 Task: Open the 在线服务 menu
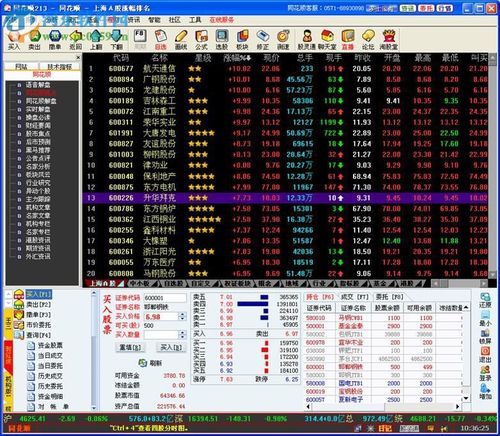221,20
